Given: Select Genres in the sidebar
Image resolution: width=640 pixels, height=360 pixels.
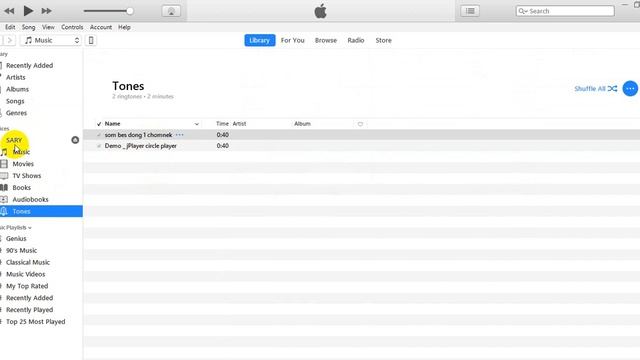Looking at the screenshot, I should coord(16,113).
